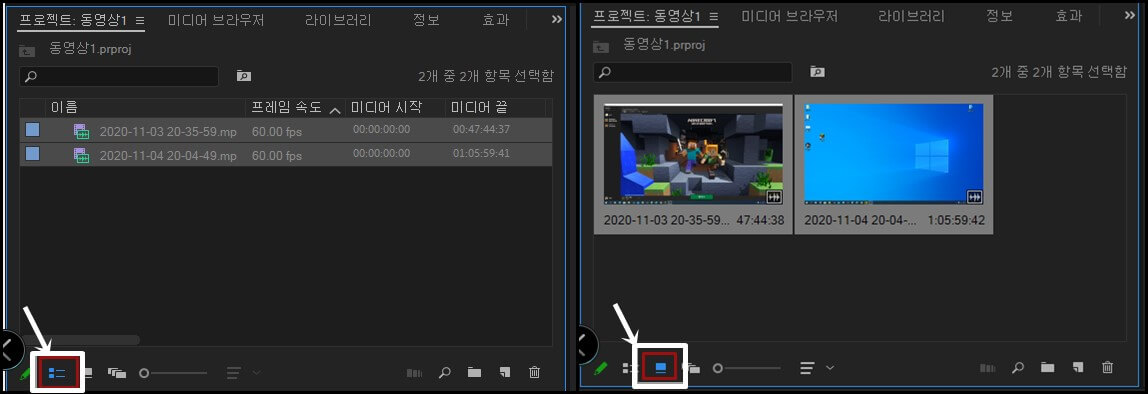This screenshot has width=1148, height=394.
Task: Click search-bin folder icon in left panel
Action: click(x=244, y=75)
